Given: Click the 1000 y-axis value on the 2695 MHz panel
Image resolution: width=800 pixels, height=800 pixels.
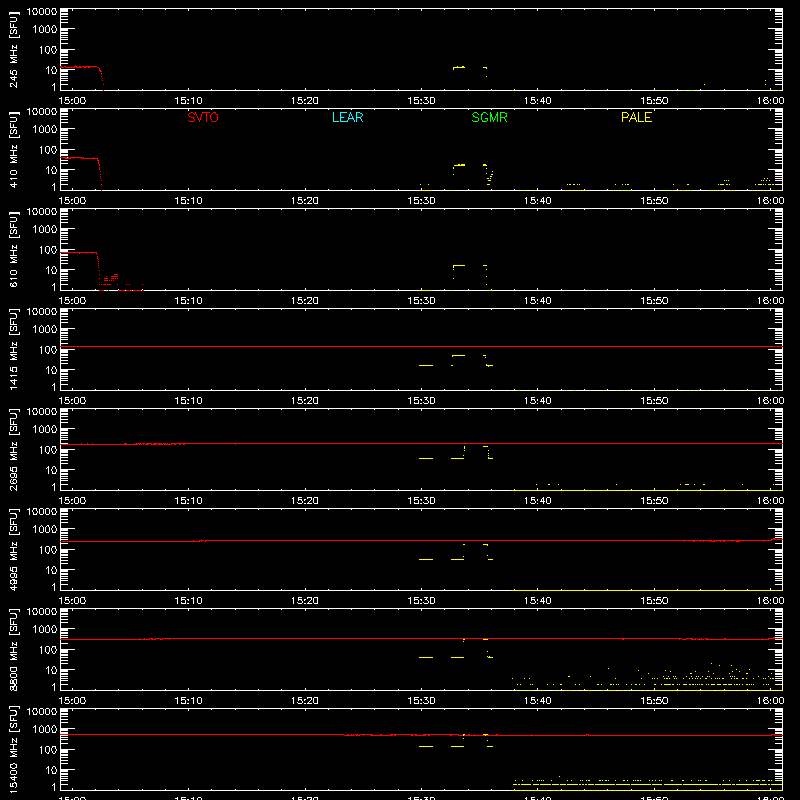Looking at the screenshot, I should 45,430.
